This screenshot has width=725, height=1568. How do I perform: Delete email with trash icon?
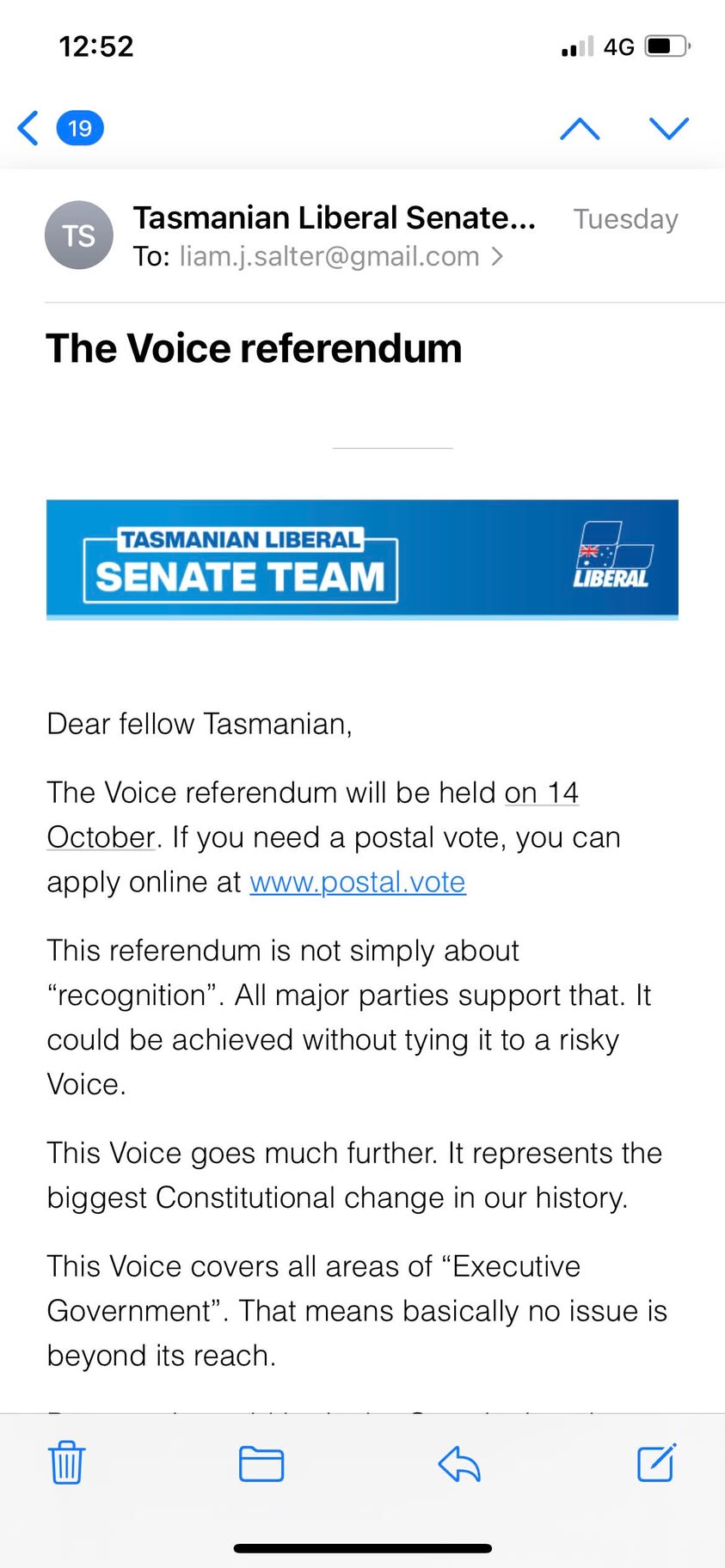click(x=66, y=1462)
